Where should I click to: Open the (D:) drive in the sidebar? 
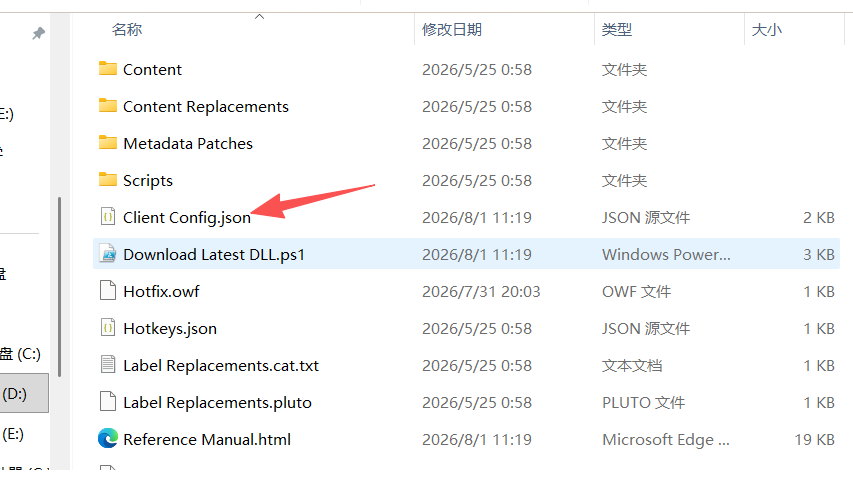click(x=24, y=393)
